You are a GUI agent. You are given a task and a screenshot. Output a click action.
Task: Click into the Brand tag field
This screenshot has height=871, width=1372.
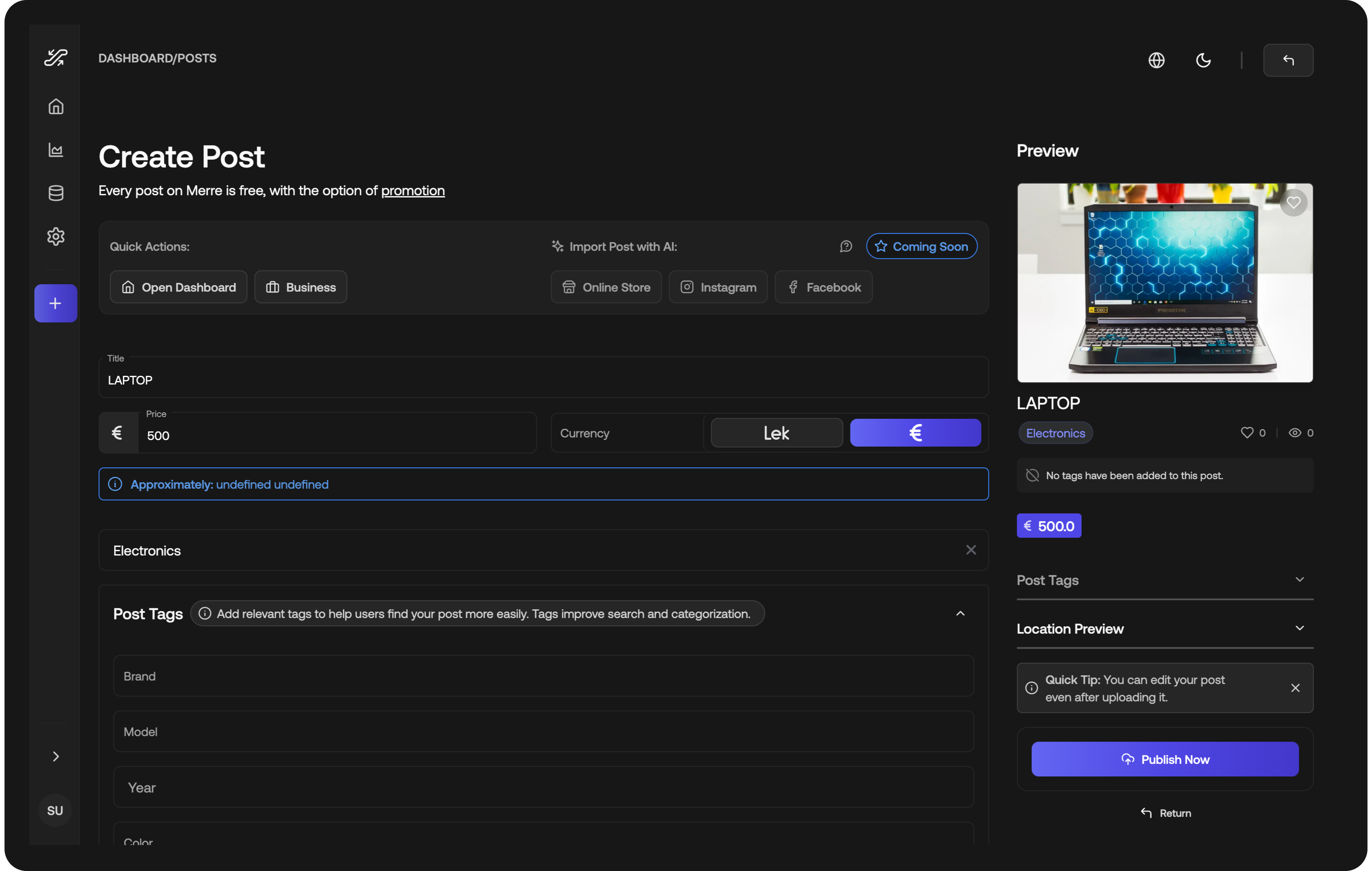543,676
